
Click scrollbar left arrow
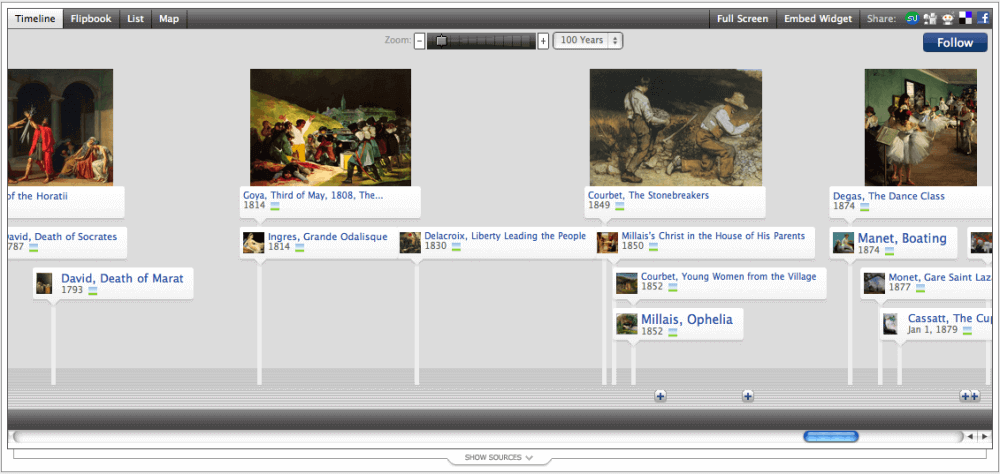(971, 437)
